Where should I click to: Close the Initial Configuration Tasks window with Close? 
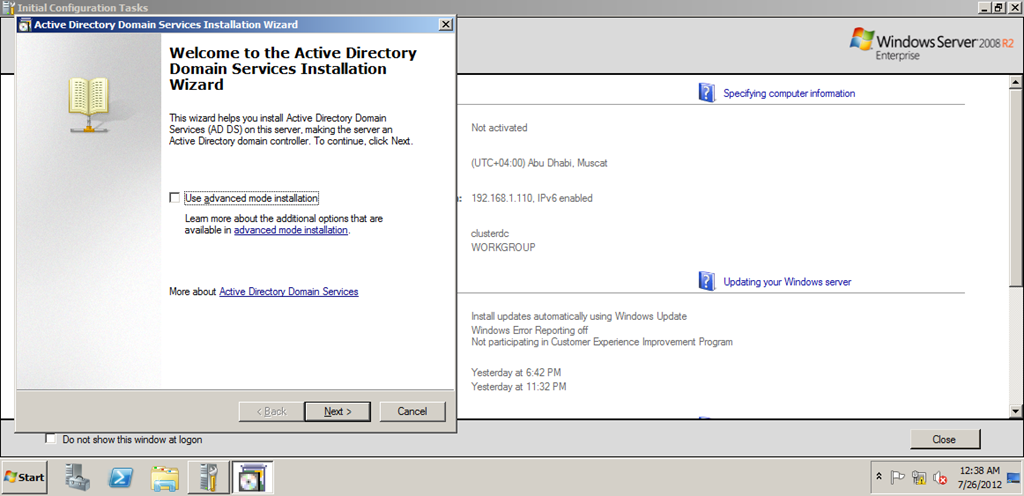coord(944,439)
